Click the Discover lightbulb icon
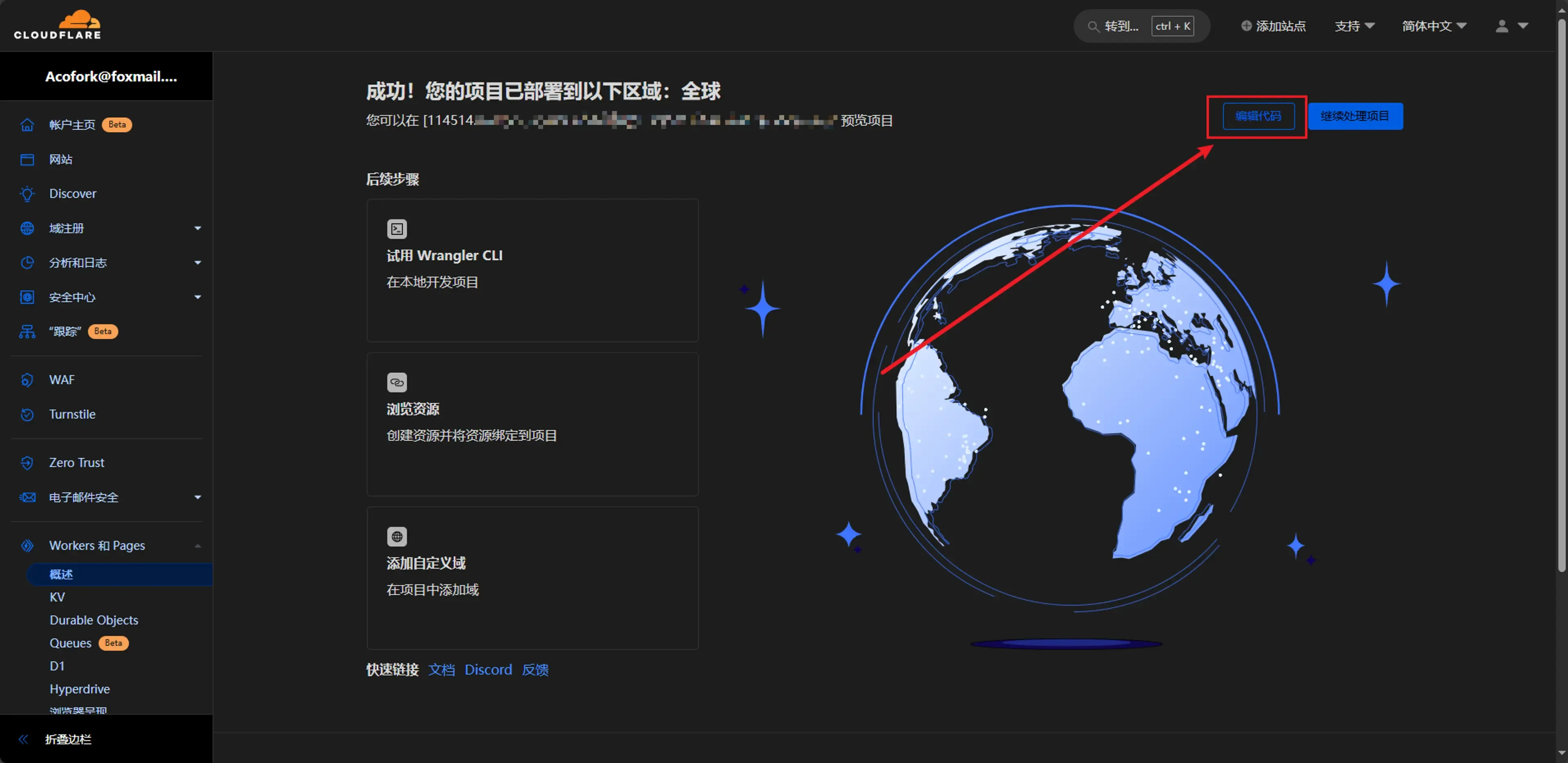1568x763 pixels. (27, 194)
